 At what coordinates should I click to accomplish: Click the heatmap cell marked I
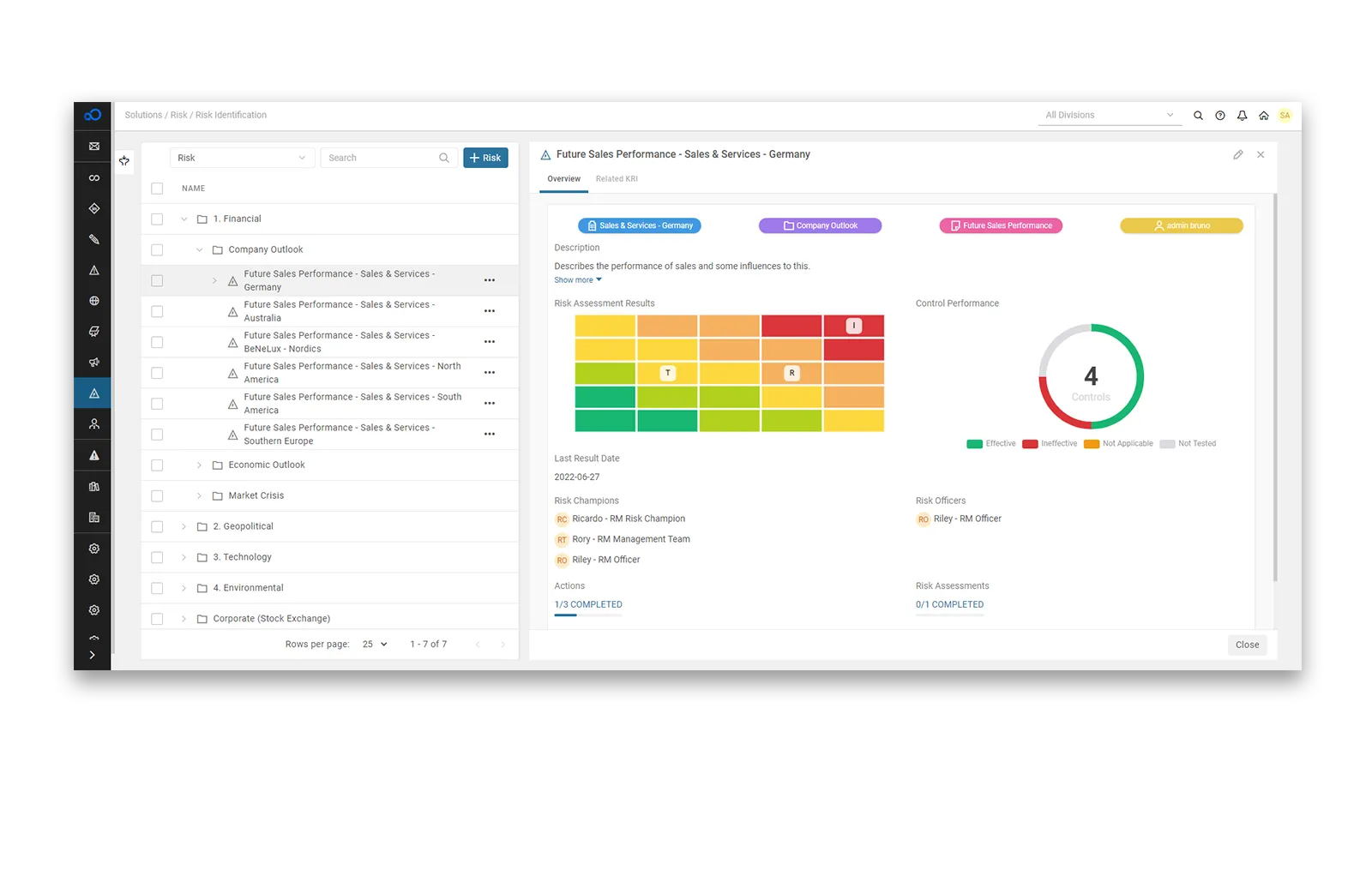[854, 326]
